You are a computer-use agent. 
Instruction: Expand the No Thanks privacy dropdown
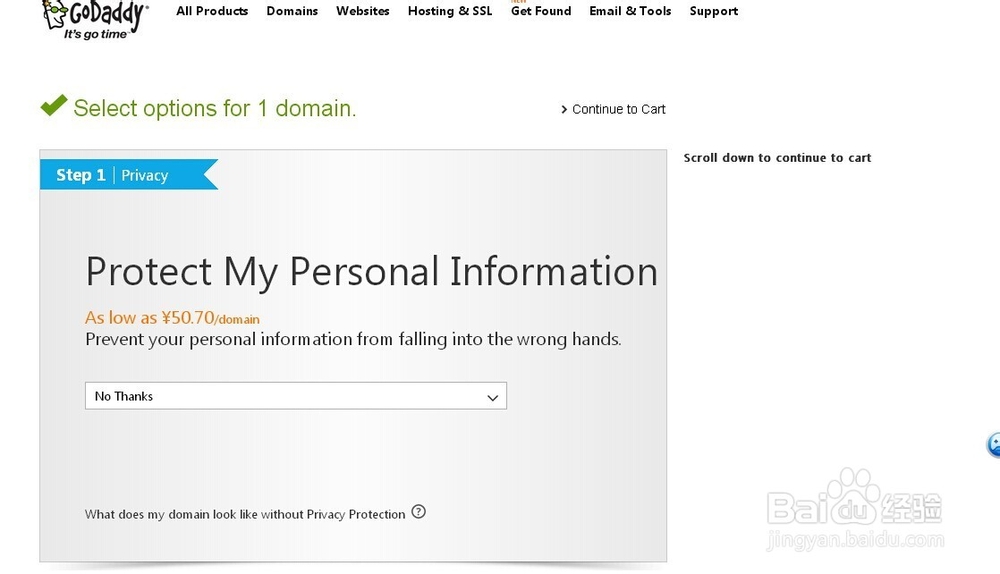pos(296,396)
